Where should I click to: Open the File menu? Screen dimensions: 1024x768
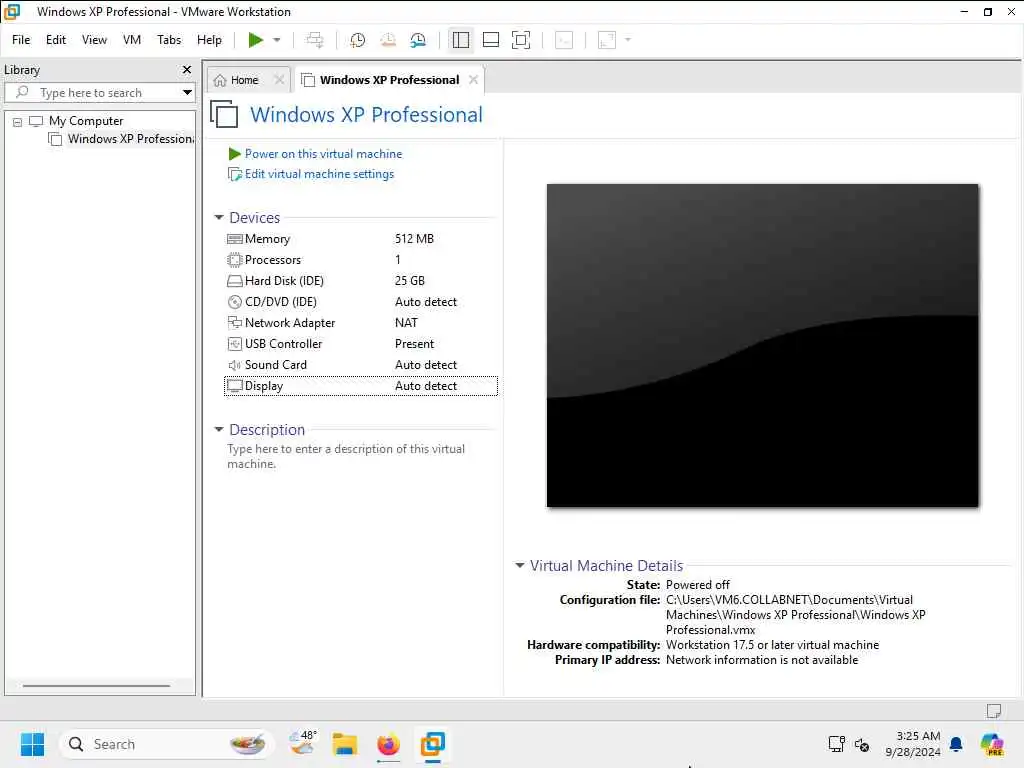[x=21, y=40]
